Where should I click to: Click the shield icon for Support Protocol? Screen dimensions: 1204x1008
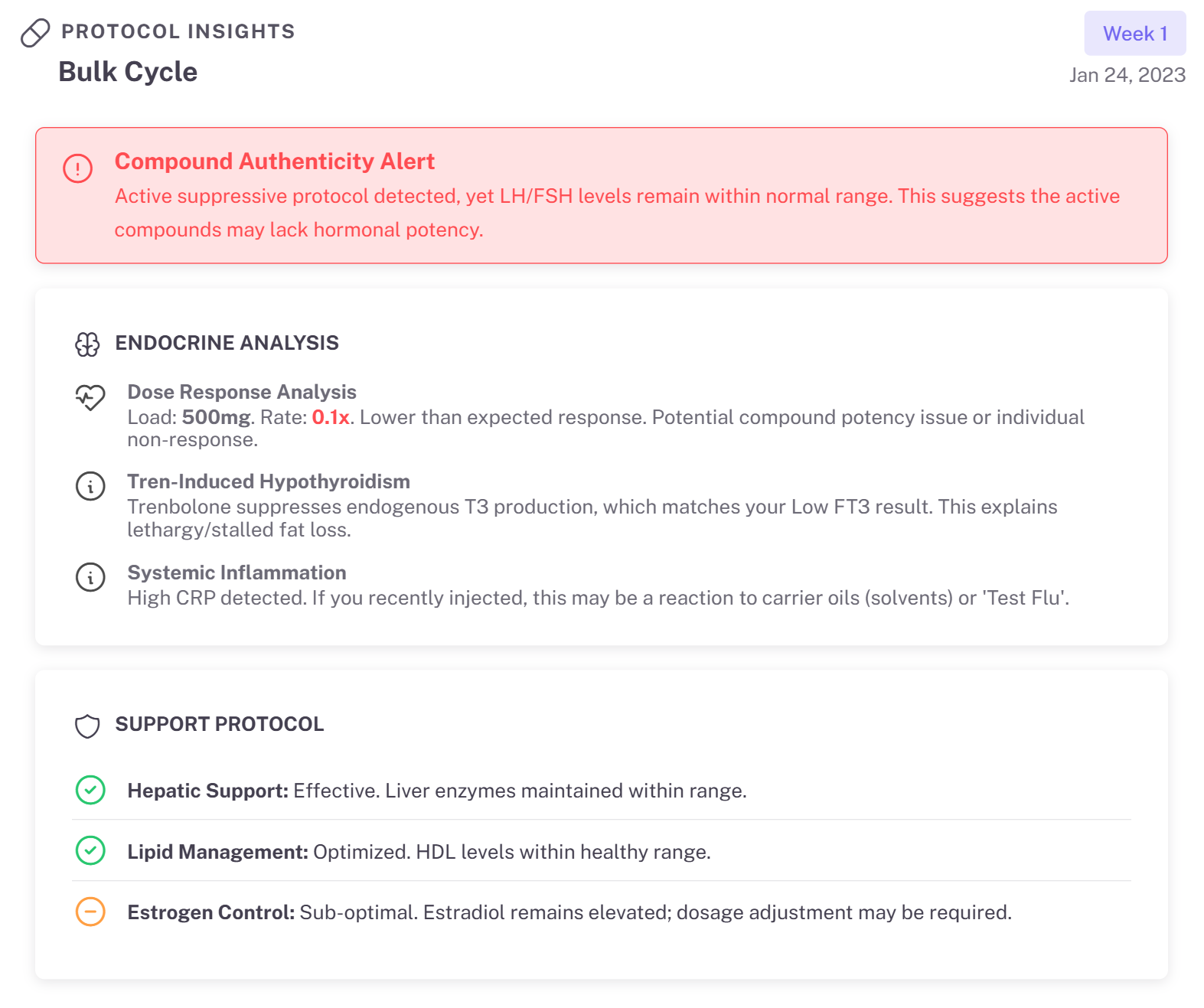(x=87, y=726)
